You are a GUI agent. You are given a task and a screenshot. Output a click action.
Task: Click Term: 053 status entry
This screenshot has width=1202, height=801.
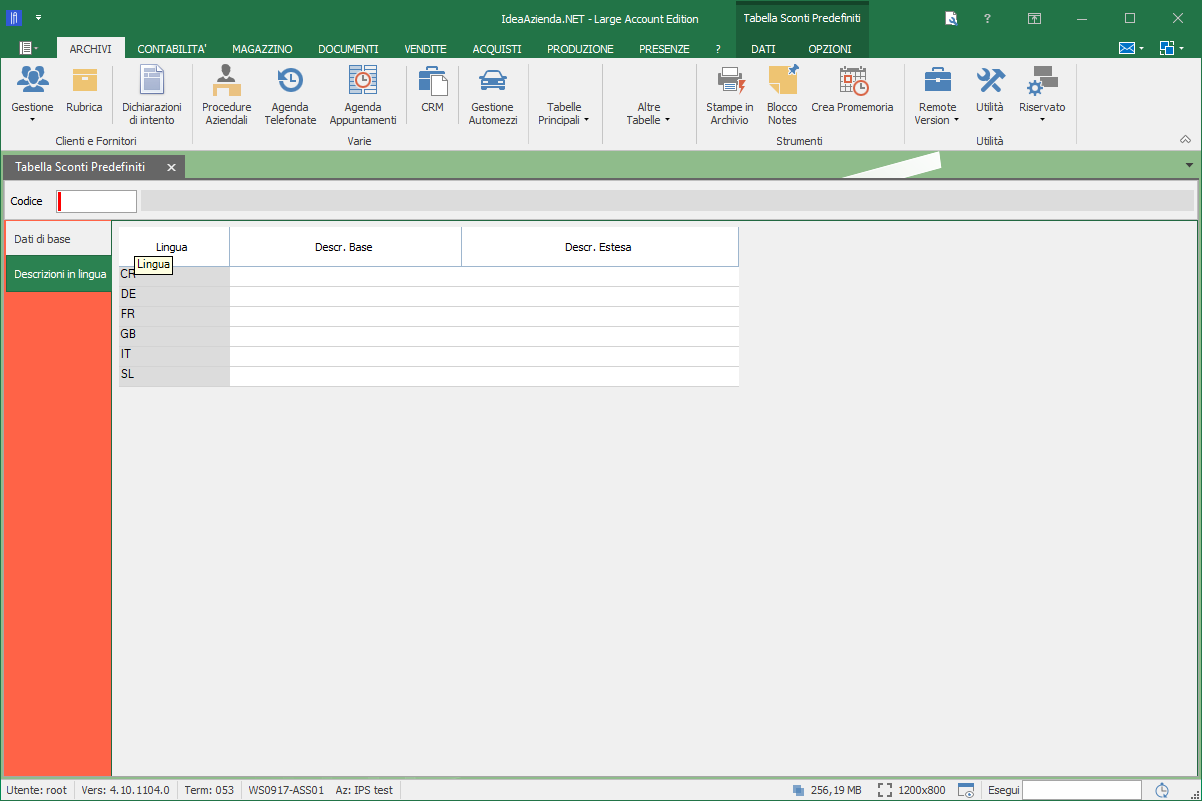(x=210, y=790)
